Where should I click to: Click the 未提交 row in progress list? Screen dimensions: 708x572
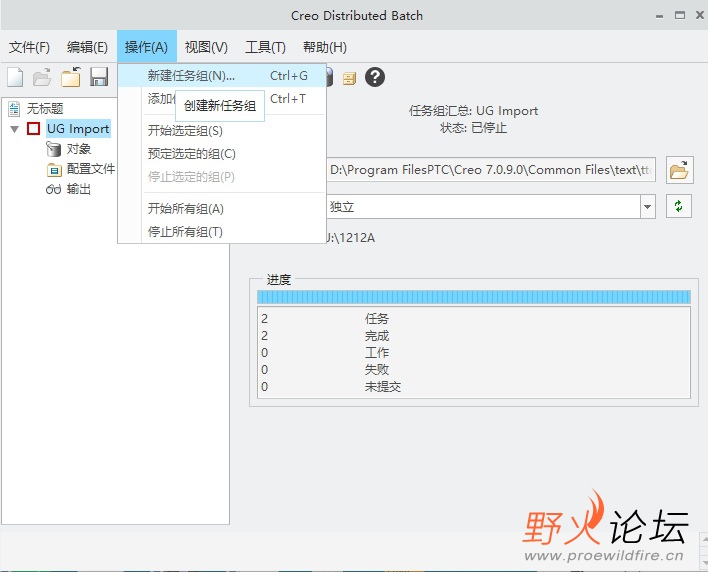(474, 387)
